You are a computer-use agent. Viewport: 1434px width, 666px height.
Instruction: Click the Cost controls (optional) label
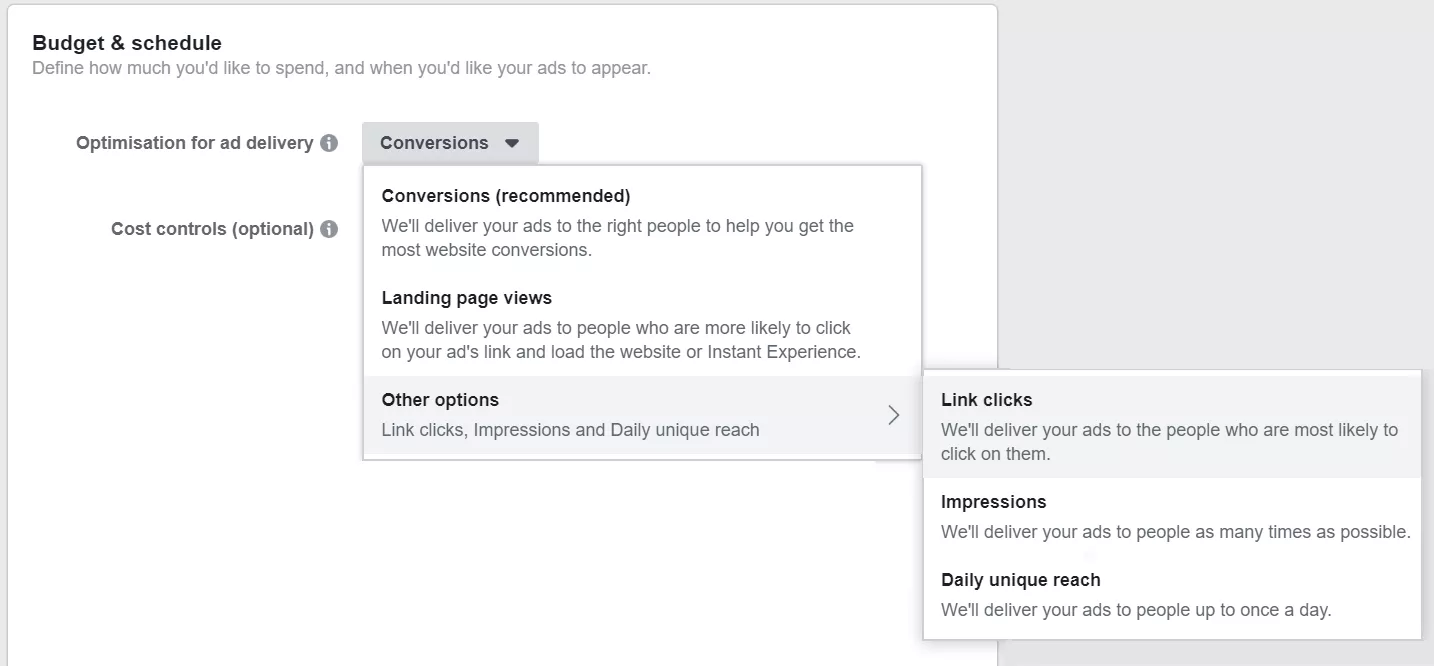(x=213, y=229)
